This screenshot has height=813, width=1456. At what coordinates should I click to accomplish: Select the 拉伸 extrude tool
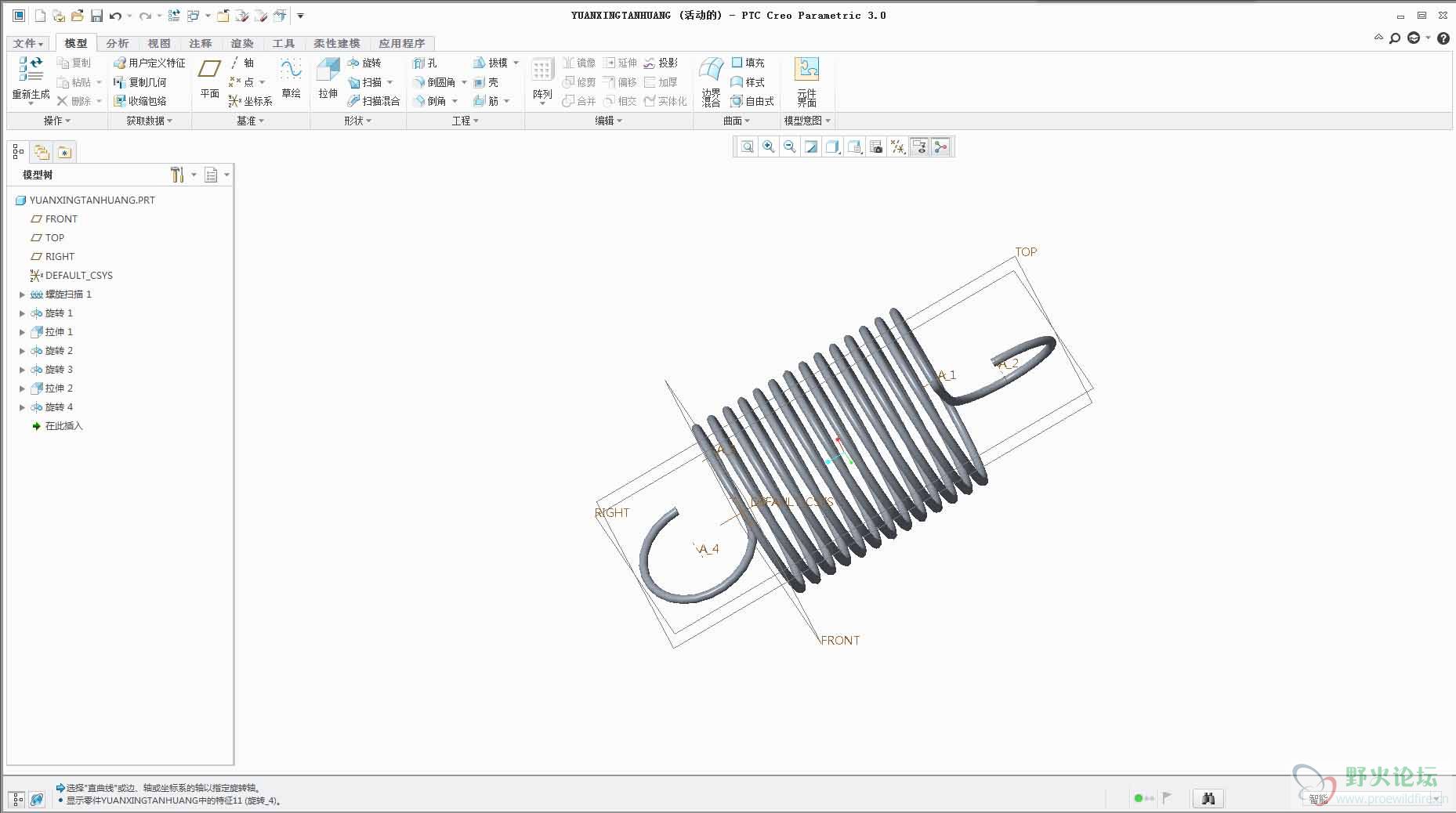[x=328, y=78]
